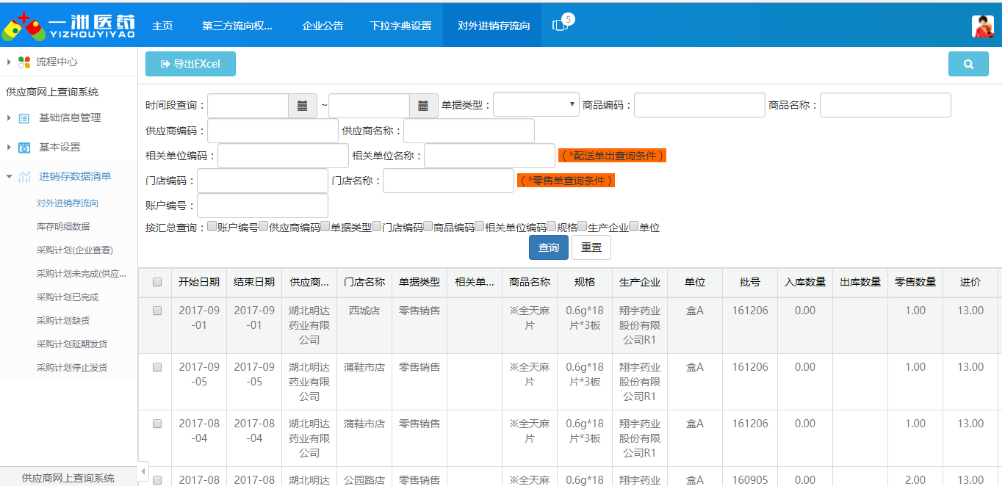
Task: Click the user avatar in header
Action: [x=981, y=26]
